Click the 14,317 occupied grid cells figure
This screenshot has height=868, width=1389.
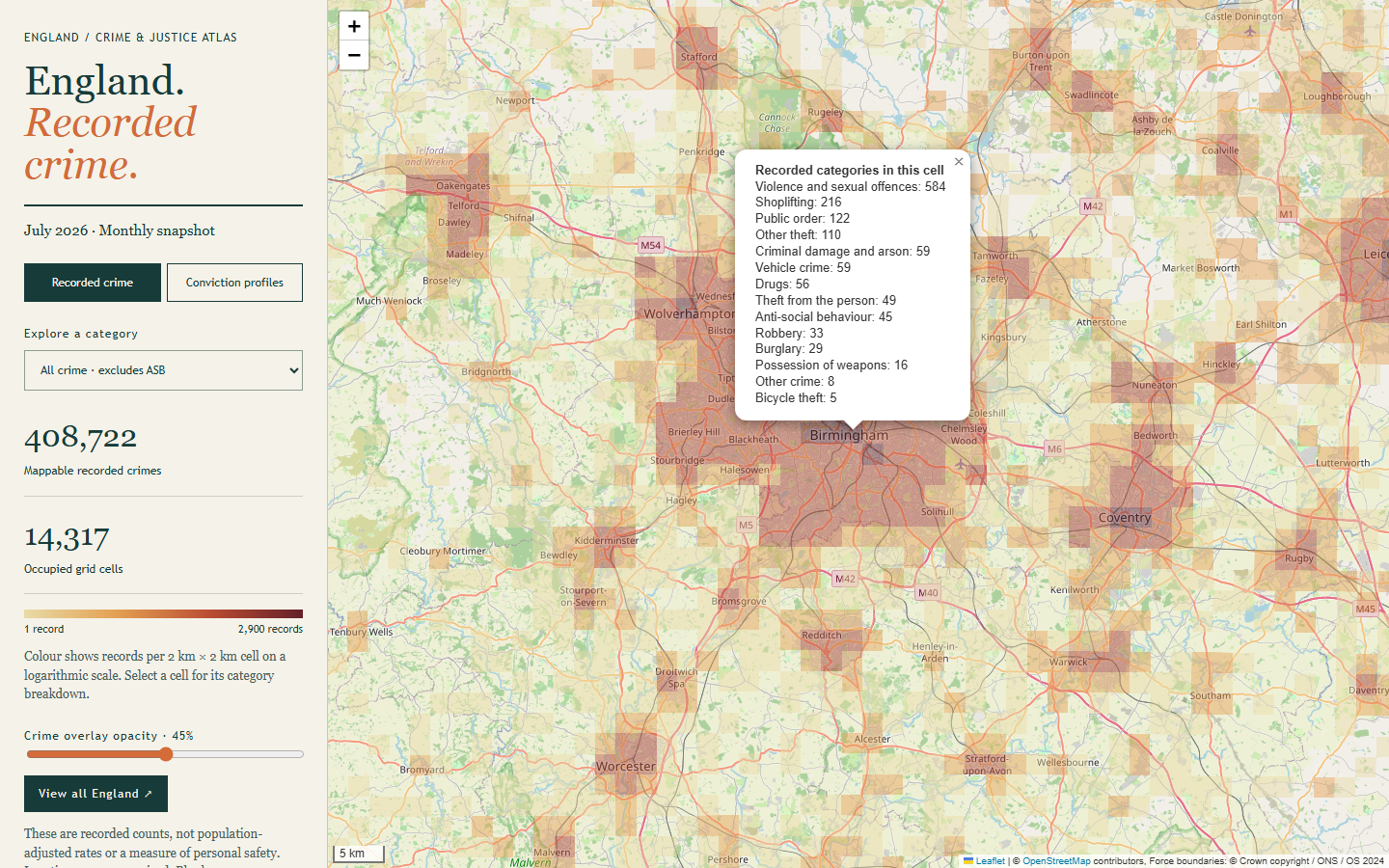67,536
